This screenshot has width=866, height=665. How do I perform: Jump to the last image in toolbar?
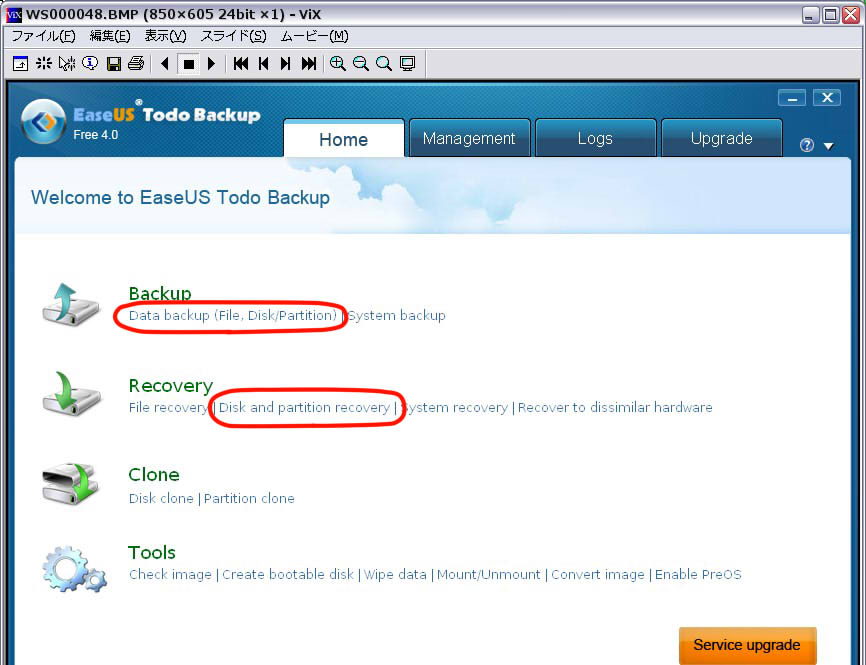click(309, 64)
